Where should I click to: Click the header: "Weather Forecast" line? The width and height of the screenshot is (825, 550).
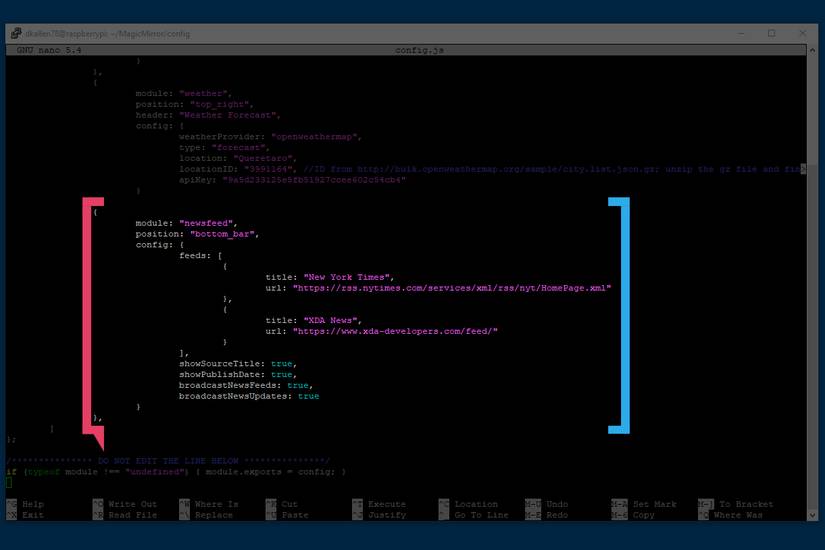coord(208,115)
